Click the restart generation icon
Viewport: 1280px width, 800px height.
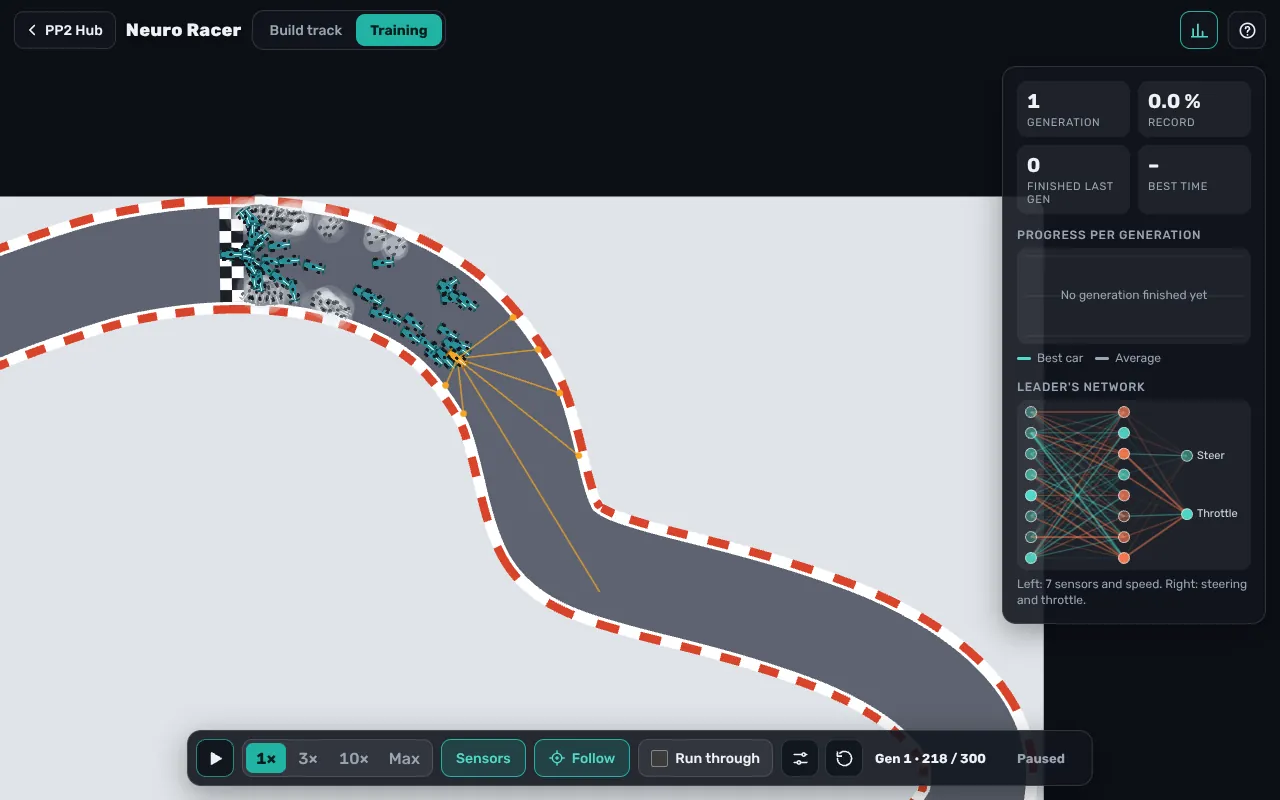pyautogui.click(x=844, y=758)
